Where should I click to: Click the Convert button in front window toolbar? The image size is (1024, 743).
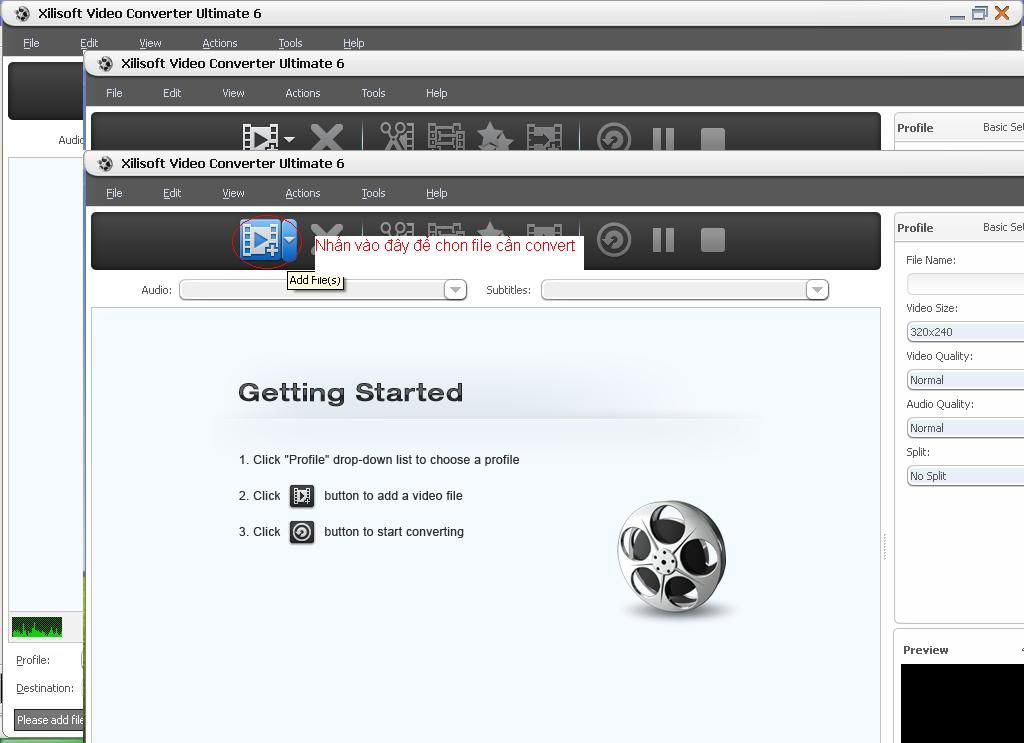pos(614,240)
